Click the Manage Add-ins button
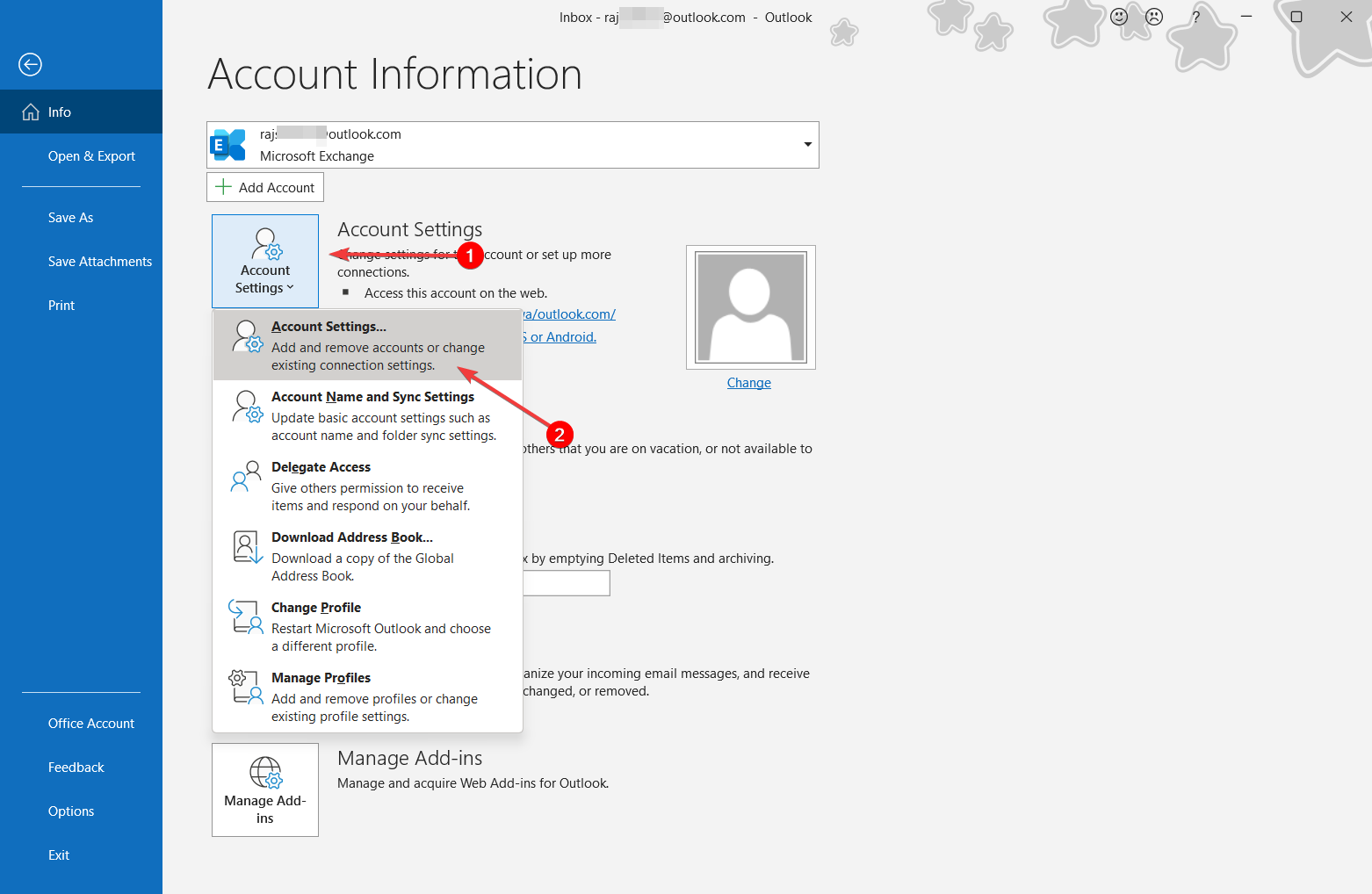This screenshot has height=894, width=1372. (265, 789)
